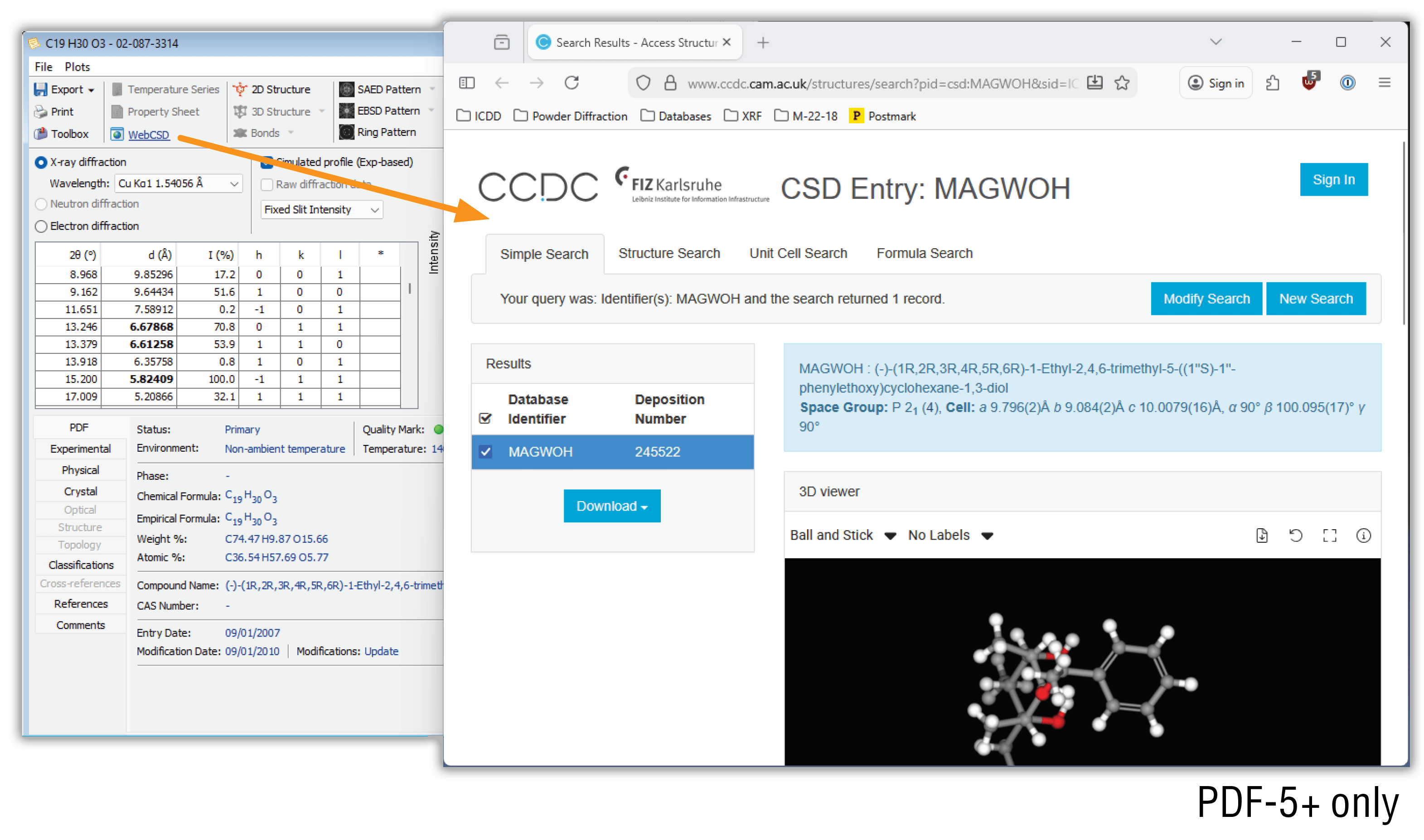This screenshot has width=1424, height=840.
Task: Reset the 3D viewer rotation
Action: point(1295,535)
